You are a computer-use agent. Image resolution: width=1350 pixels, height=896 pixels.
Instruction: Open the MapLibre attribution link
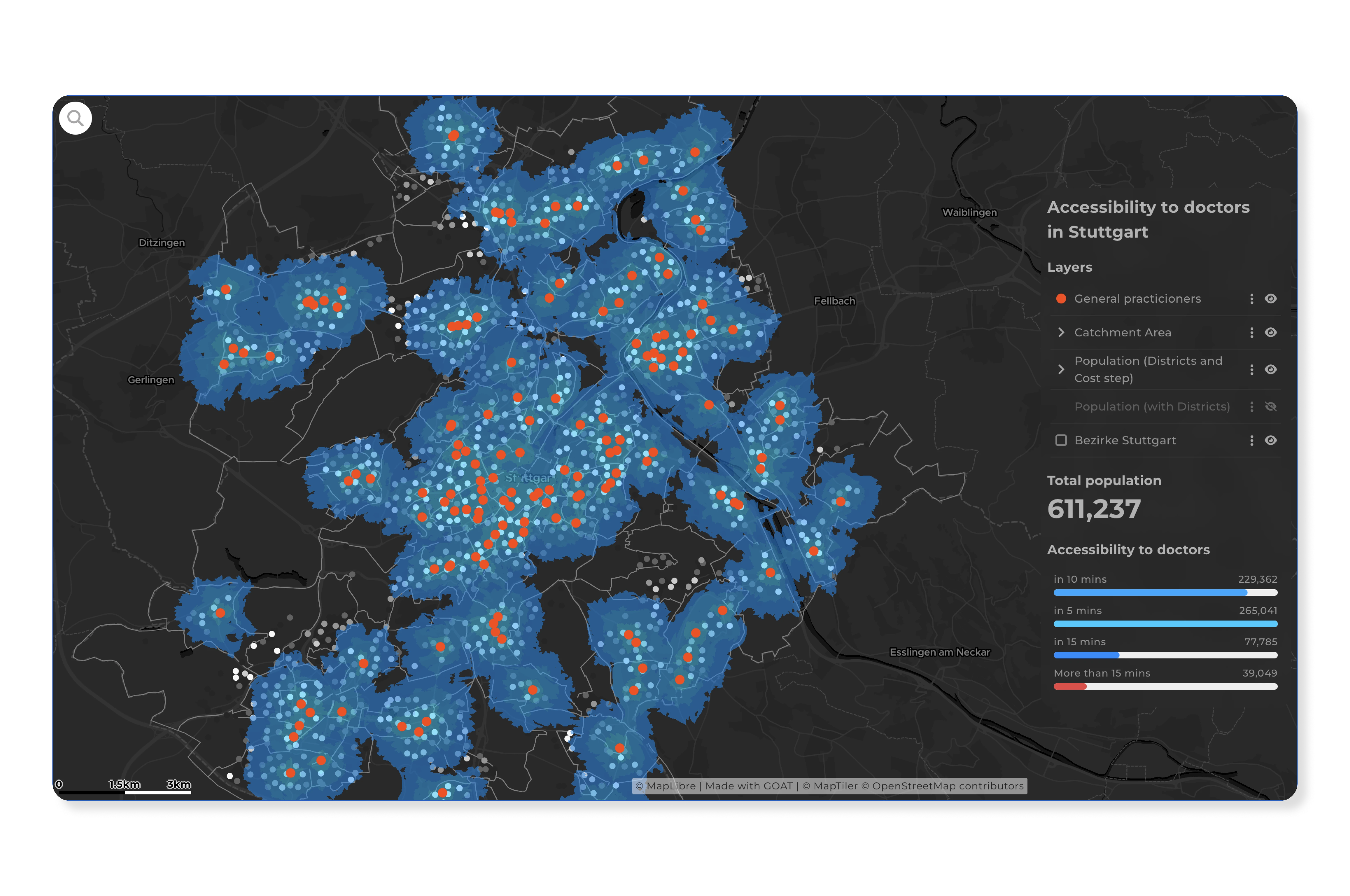pos(666,786)
